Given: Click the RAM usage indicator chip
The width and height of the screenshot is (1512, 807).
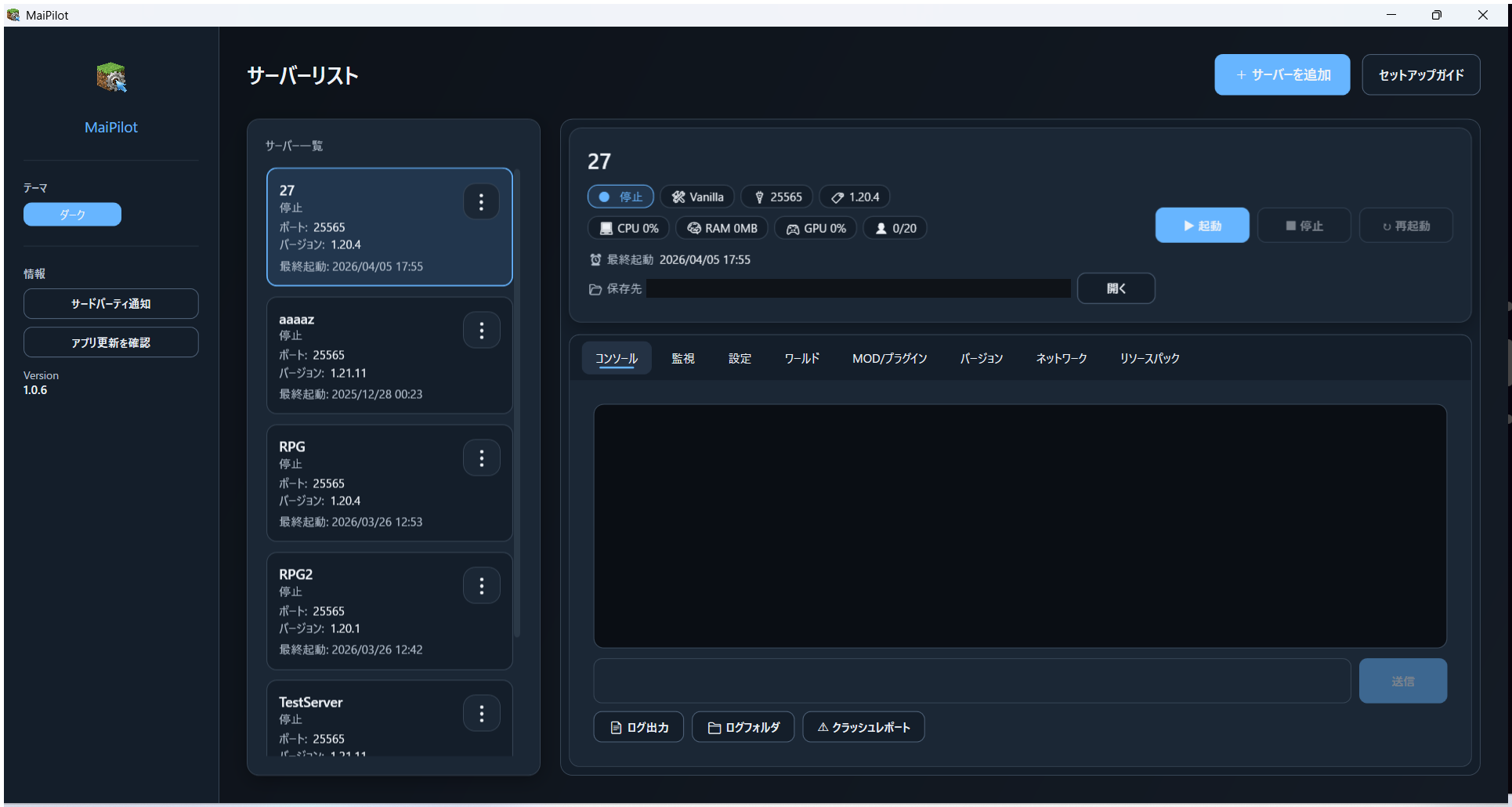Looking at the screenshot, I should 722,228.
